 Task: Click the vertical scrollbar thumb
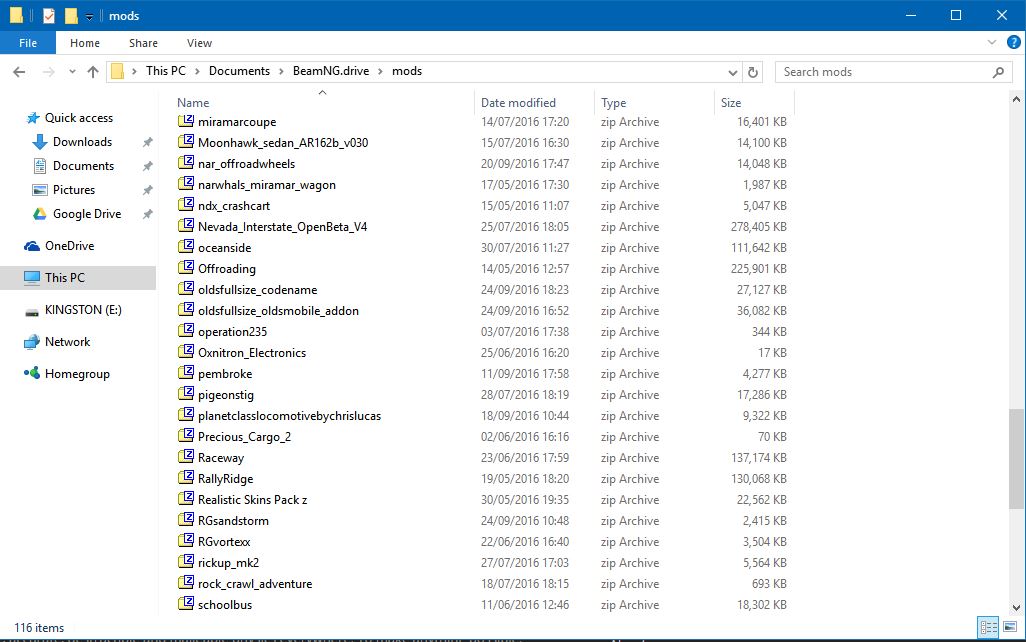[1016, 458]
